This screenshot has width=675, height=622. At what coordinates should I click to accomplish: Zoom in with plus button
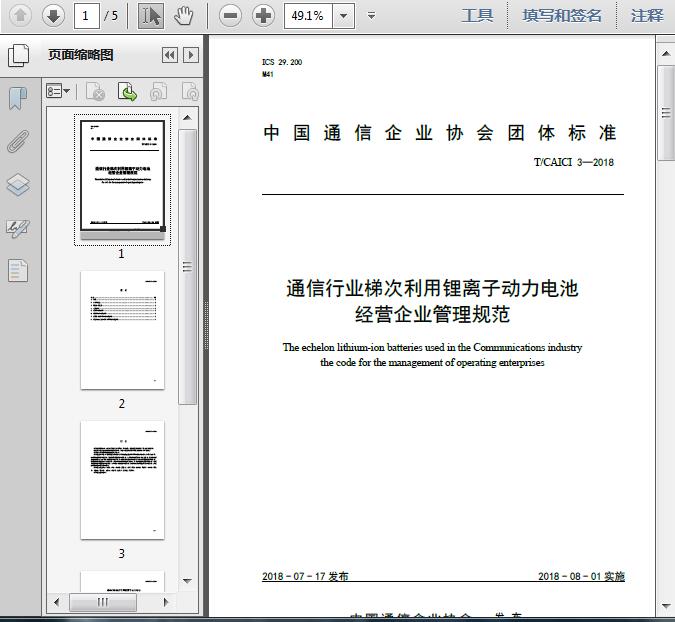(263, 16)
